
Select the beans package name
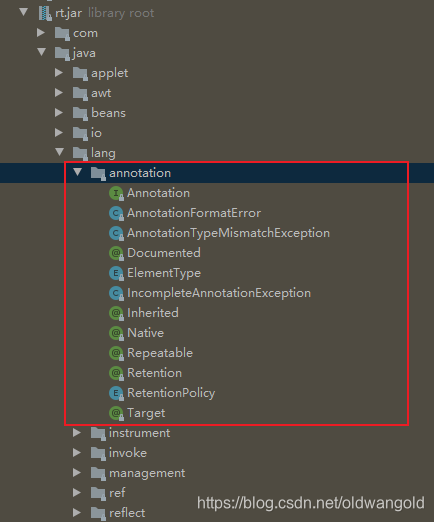point(108,113)
